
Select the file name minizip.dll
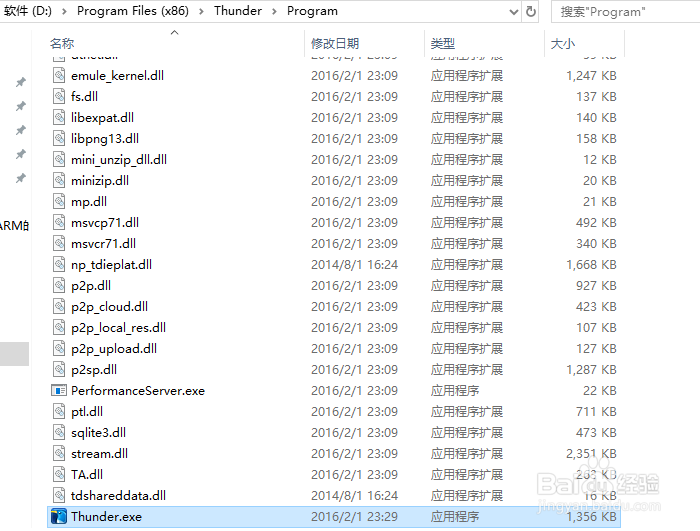[x=100, y=180]
